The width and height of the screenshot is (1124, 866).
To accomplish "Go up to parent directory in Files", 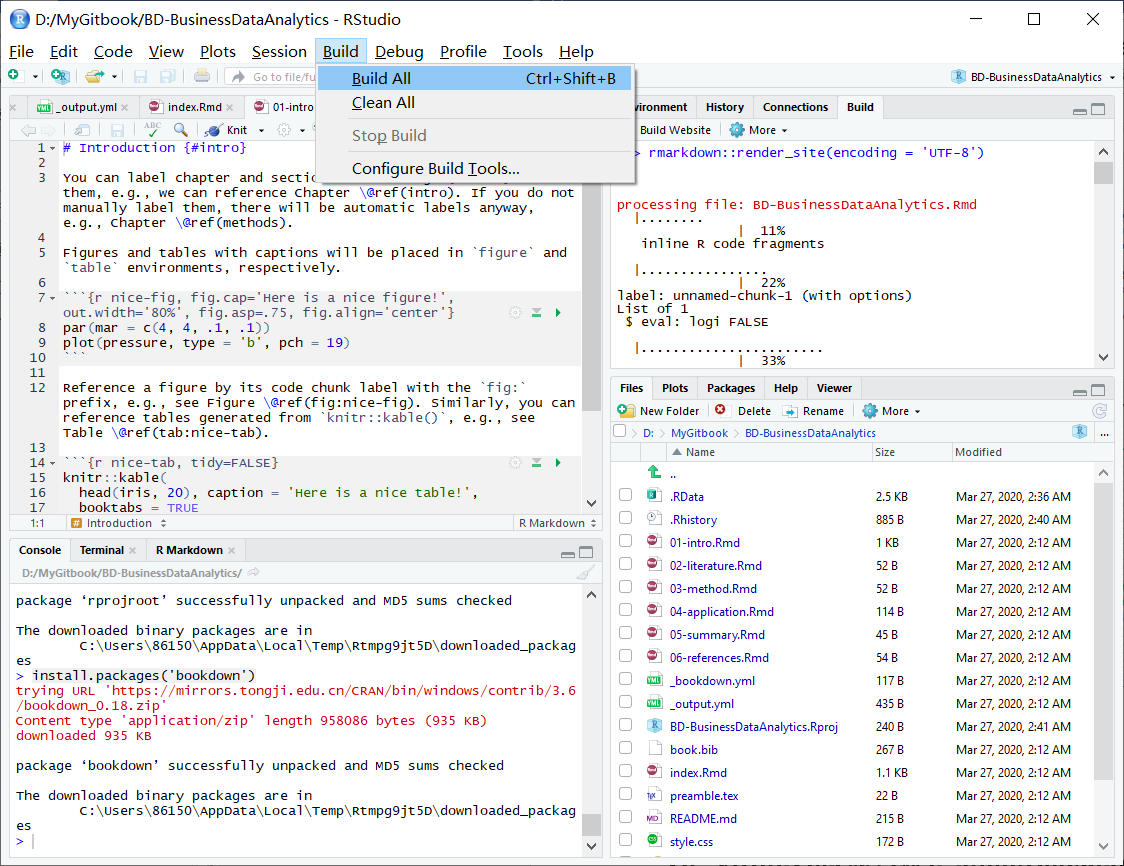I will click(654, 472).
